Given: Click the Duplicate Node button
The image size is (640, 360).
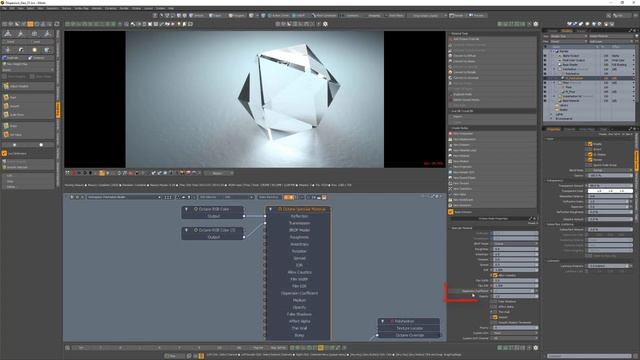Looking at the screenshot, I should (x=493, y=94).
